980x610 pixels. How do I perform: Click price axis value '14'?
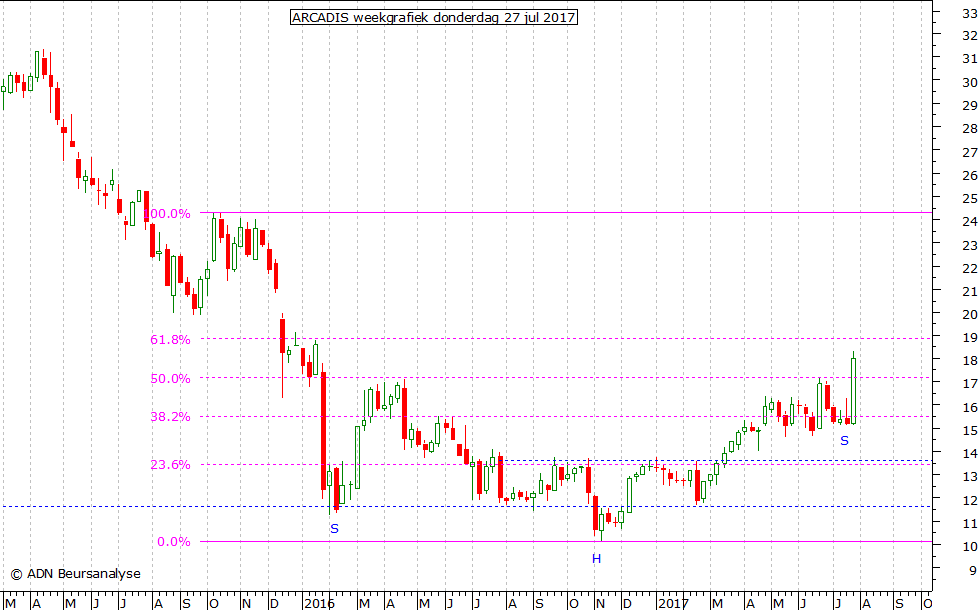(x=969, y=454)
